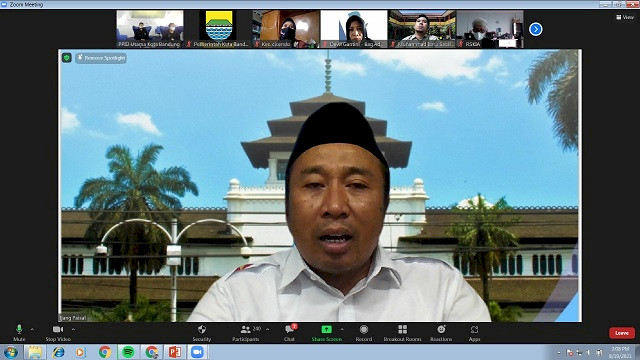This screenshot has height=360, width=640.
Task: Open the Apps panel
Action: tap(474, 333)
